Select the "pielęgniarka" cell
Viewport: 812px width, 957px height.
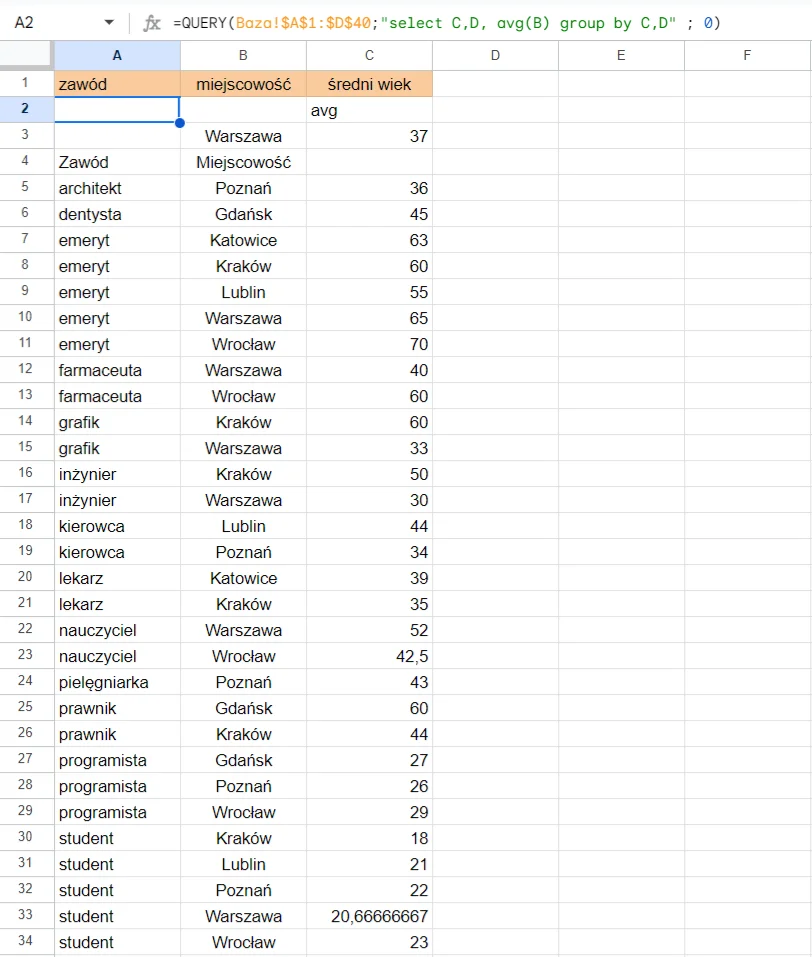point(117,682)
